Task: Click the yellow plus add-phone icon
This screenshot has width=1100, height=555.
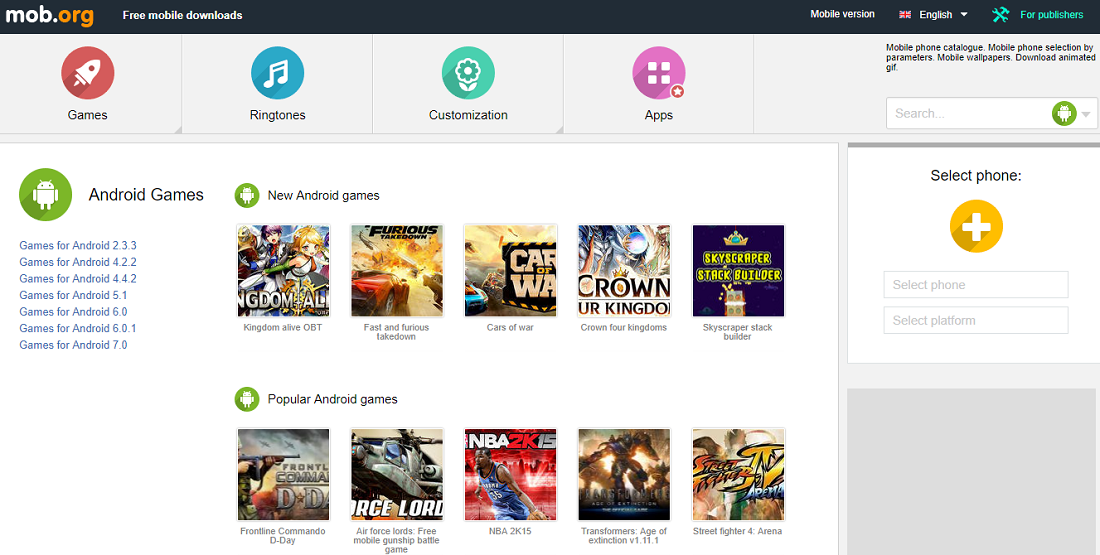Action: click(976, 226)
